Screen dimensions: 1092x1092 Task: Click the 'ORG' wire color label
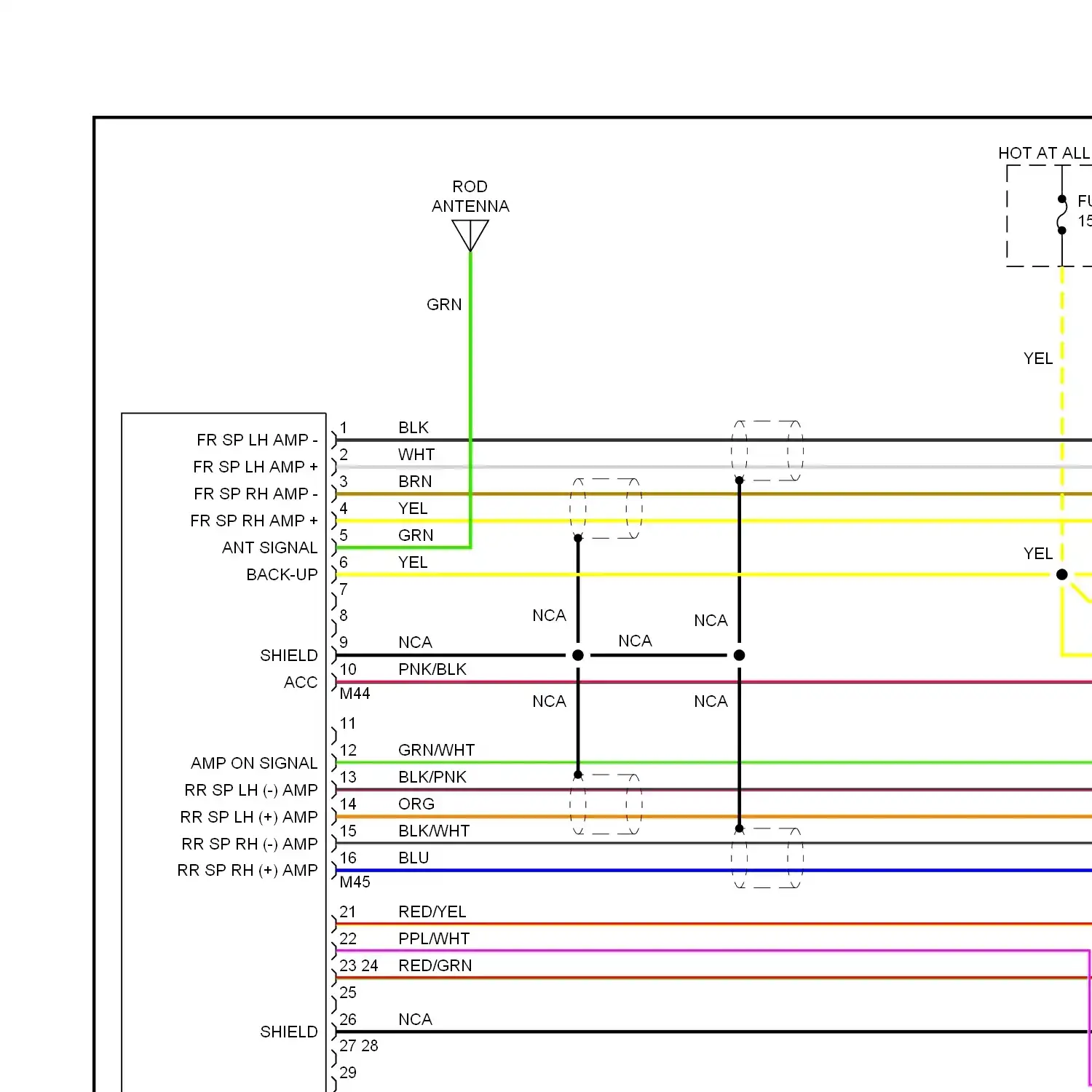click(x=416, y=804)
